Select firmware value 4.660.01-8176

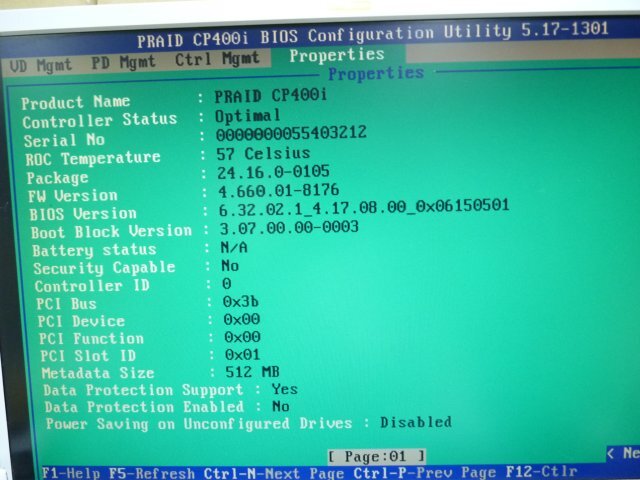click(279, 190)
